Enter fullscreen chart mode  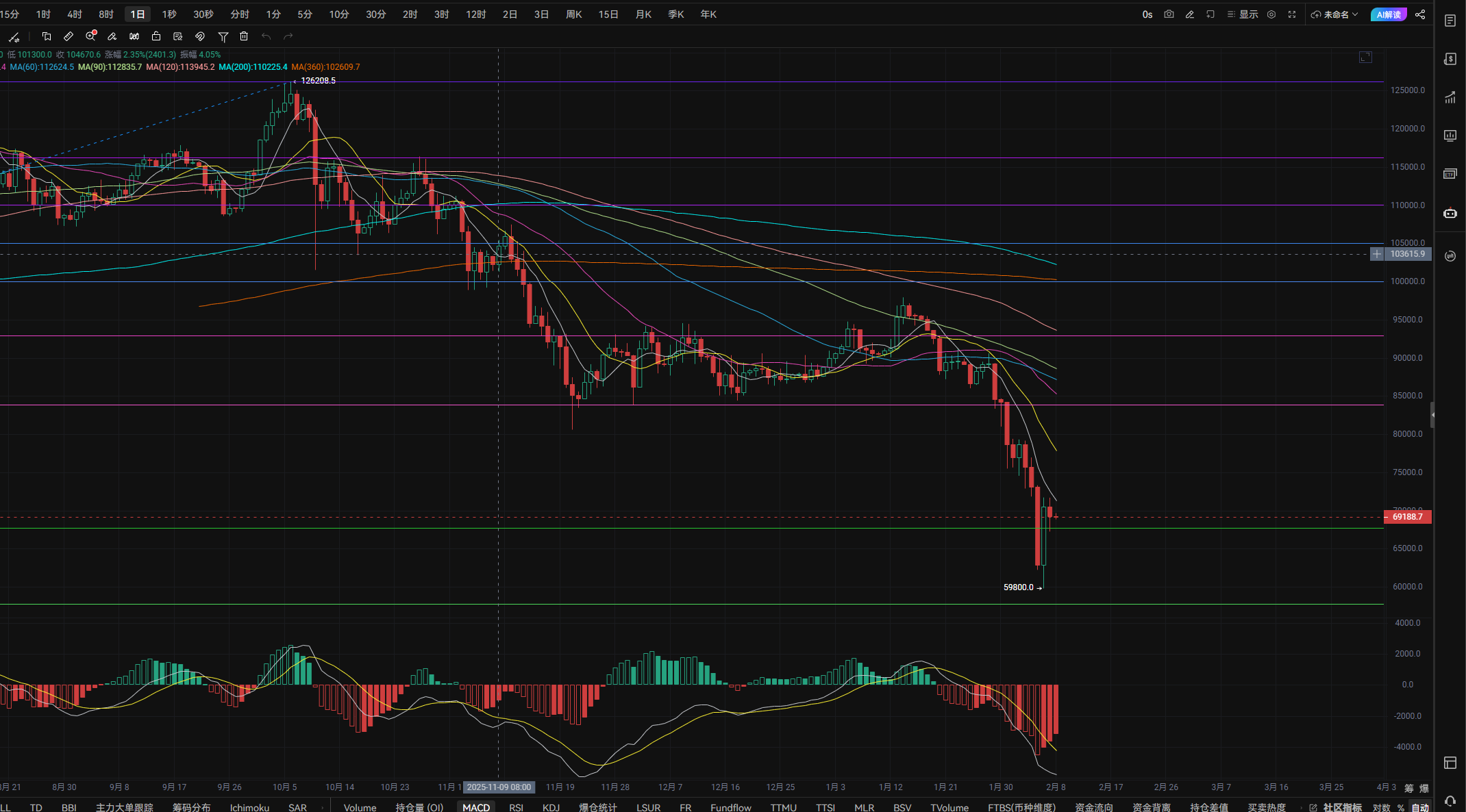1292,14
